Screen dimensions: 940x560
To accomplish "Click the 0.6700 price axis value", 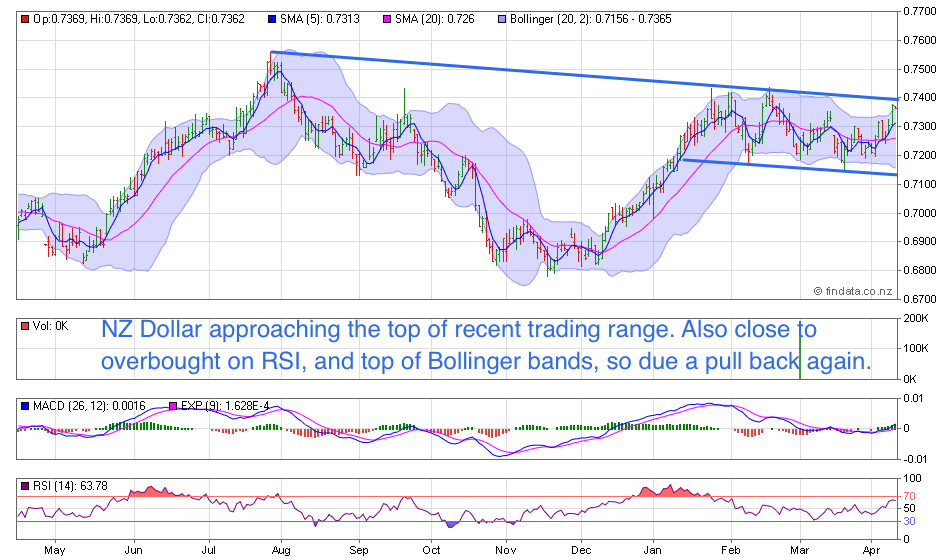I will tap(920, 299).
